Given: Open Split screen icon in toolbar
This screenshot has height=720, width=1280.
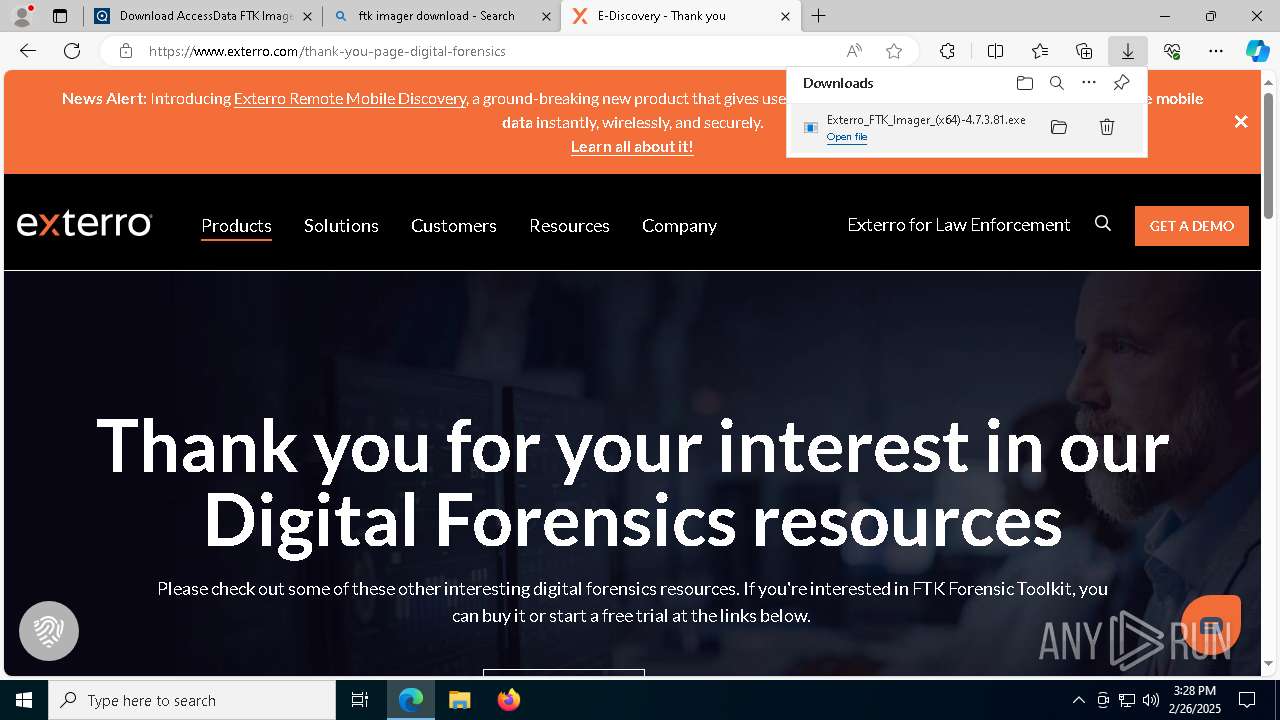Looking at the screenshot, I should click(995, 51).
